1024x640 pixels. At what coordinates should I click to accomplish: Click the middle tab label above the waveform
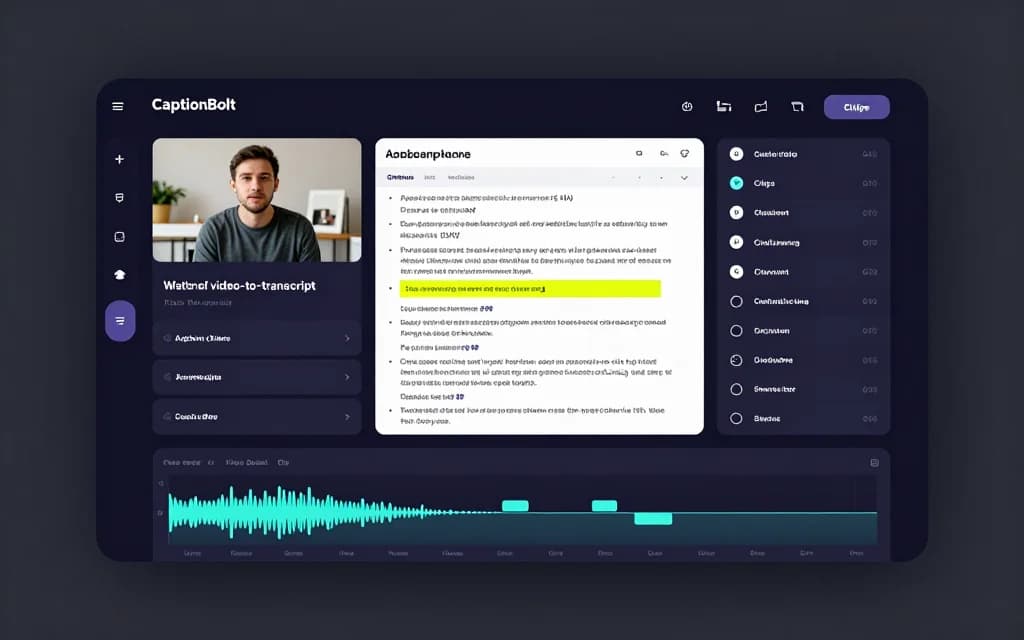(x=246, y=462)
